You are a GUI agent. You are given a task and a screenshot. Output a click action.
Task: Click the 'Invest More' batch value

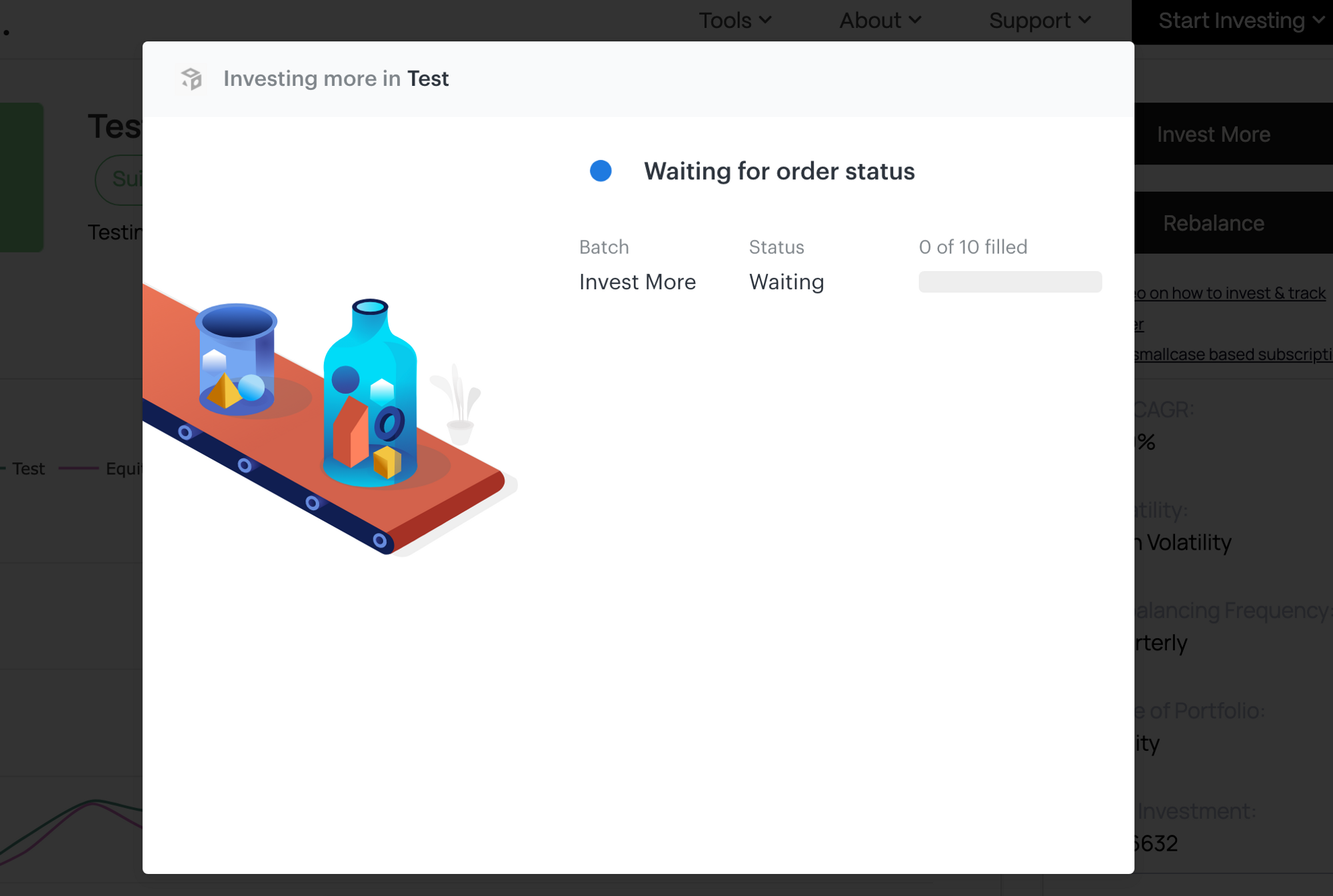click(637, 282)
